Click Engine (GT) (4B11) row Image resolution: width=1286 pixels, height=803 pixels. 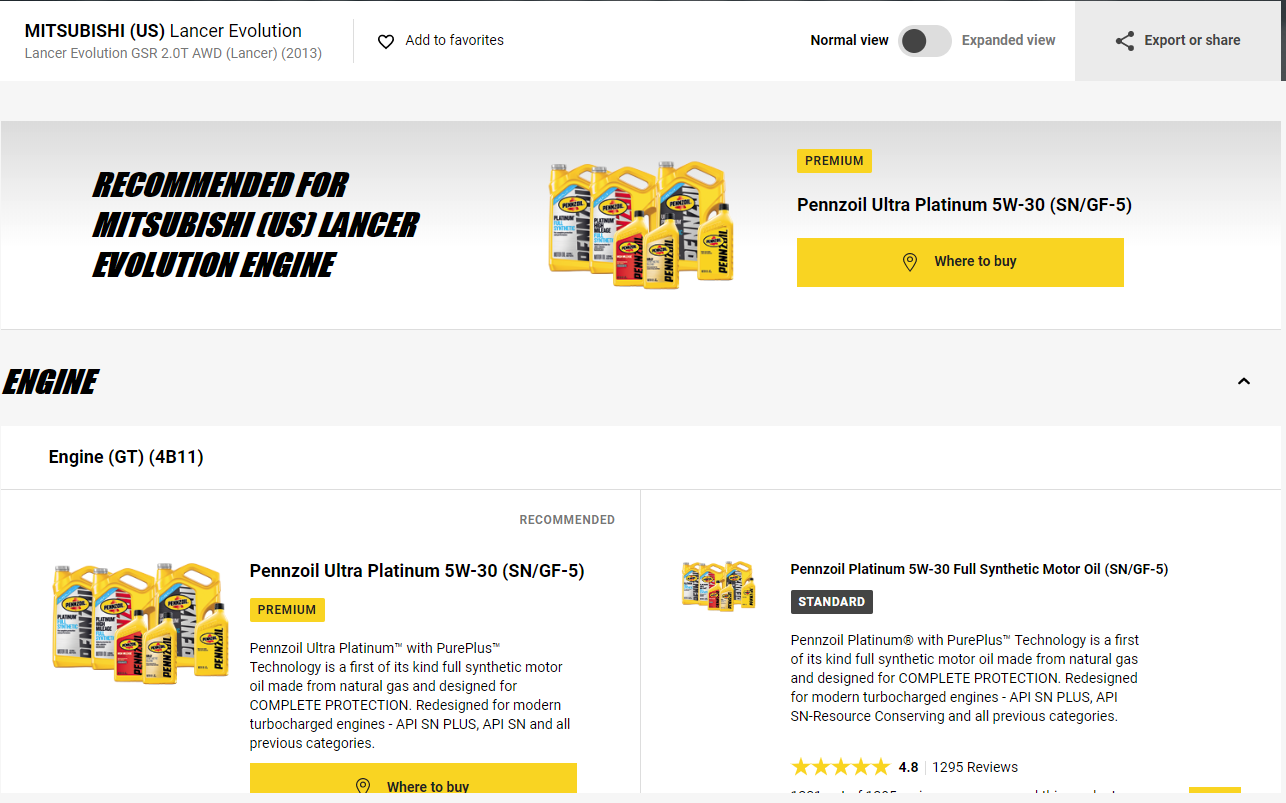click(640, 457)
